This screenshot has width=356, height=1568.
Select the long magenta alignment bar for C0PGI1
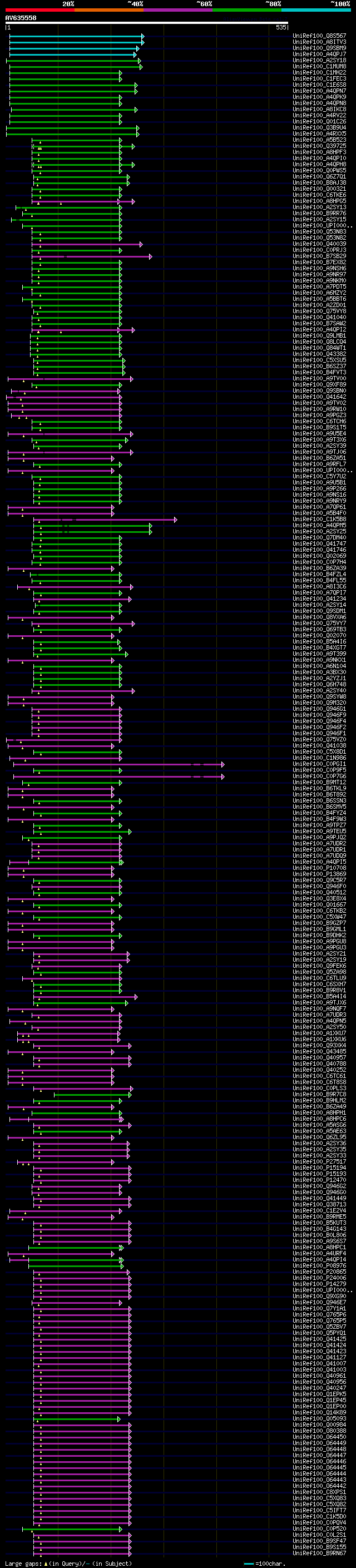coord(118,764)
